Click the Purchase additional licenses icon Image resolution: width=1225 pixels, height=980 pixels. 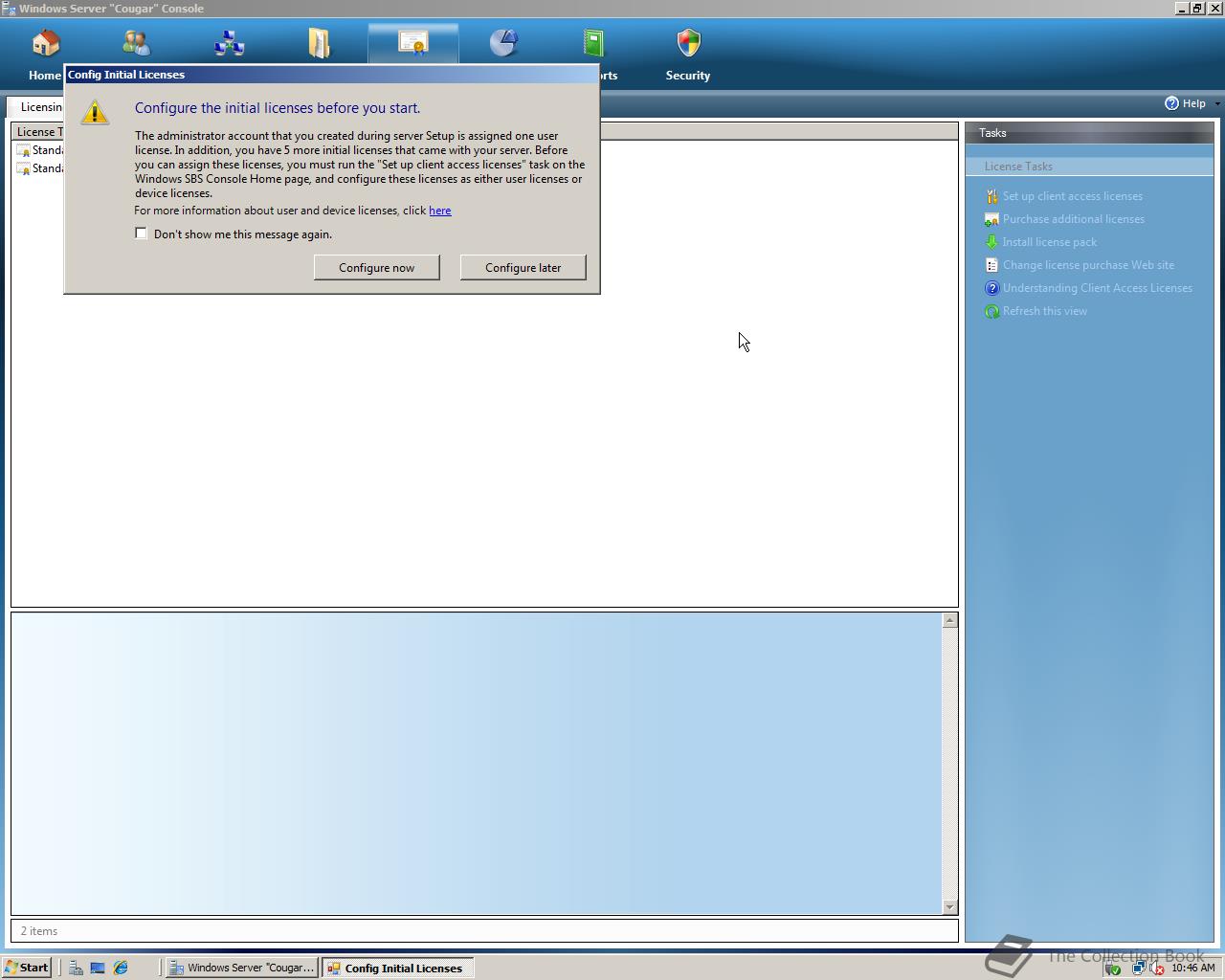point(991,219)
